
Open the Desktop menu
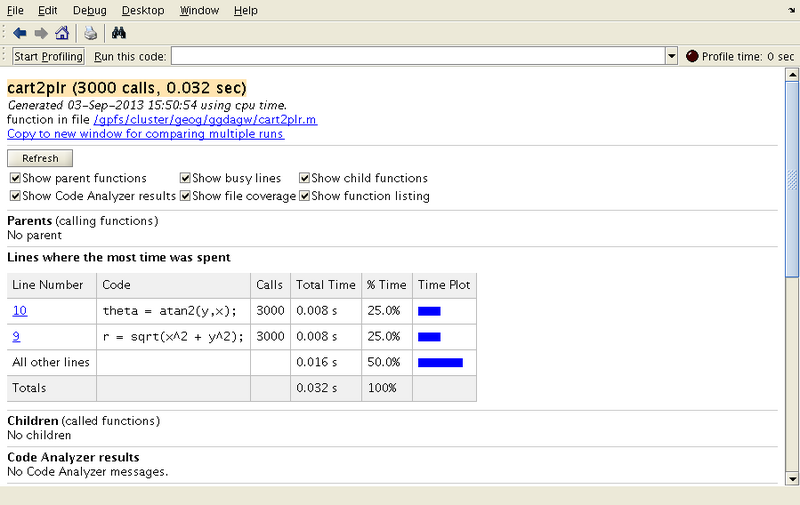(143, 10)
